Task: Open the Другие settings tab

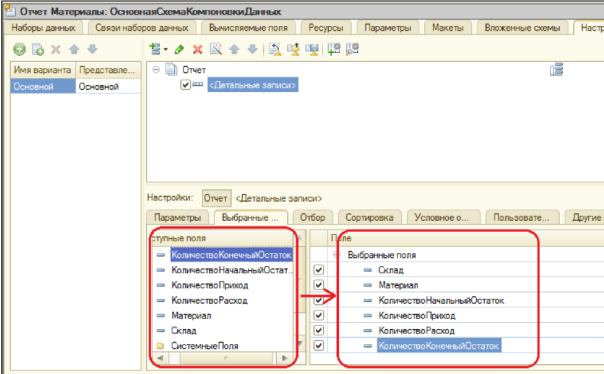Action: click(586, 218)
